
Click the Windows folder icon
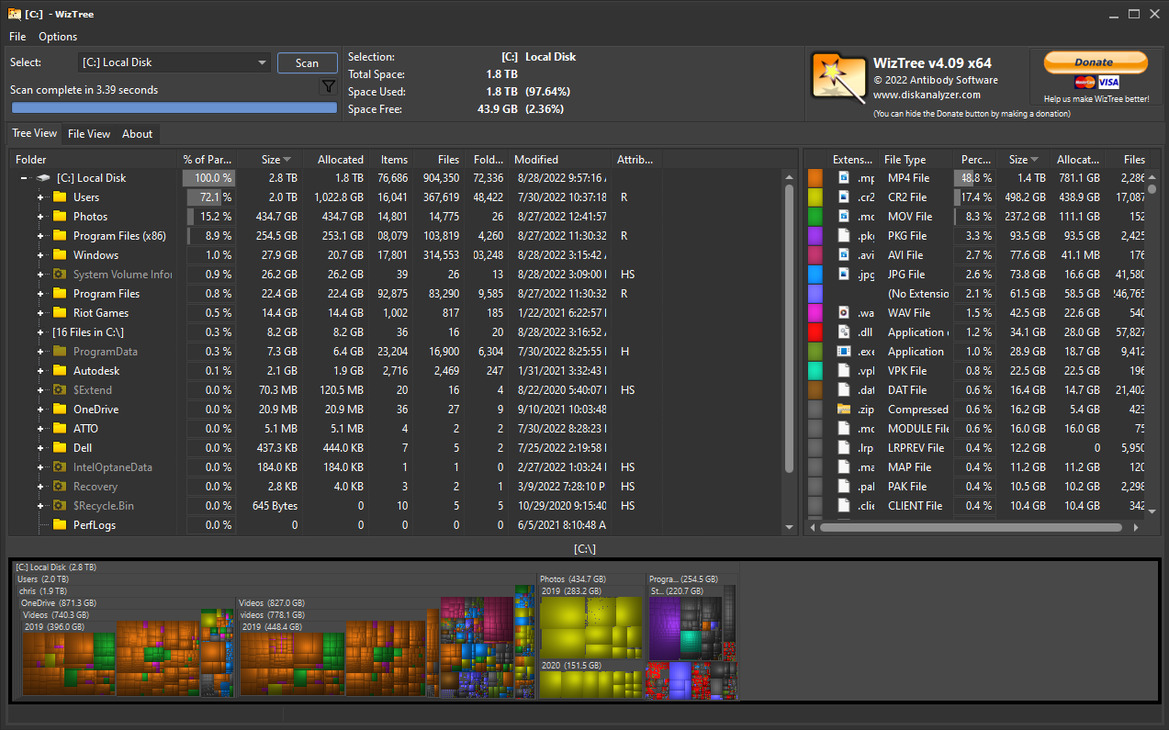60,255
